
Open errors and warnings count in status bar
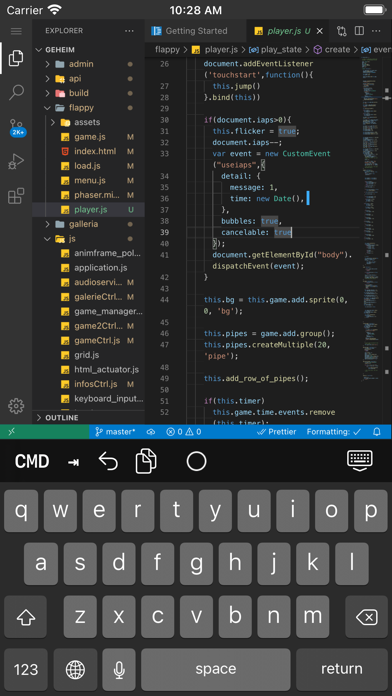(184, 431)
